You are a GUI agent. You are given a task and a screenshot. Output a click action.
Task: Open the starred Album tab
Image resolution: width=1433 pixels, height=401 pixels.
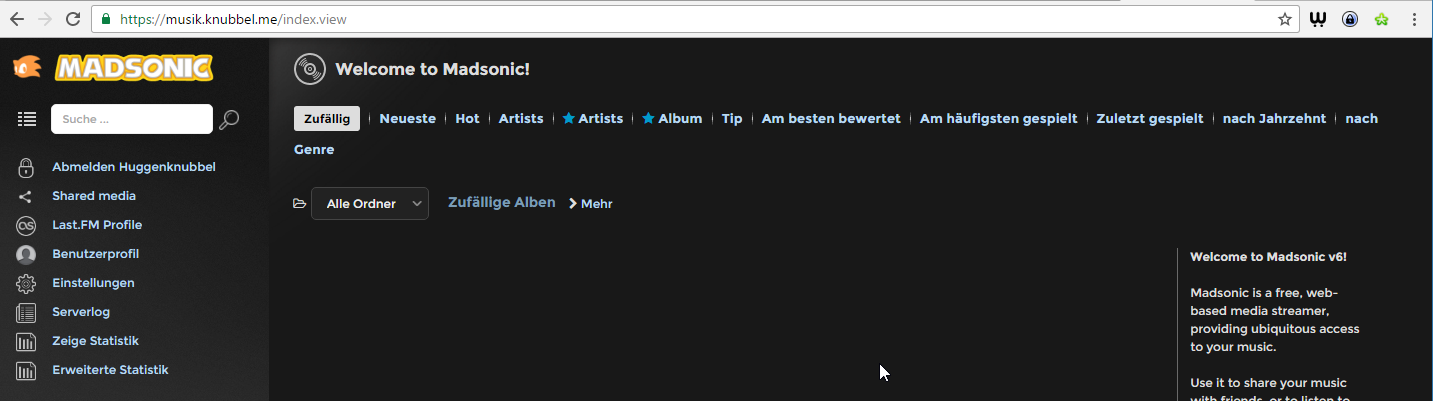pyautogui.click(x=672, y=119)
